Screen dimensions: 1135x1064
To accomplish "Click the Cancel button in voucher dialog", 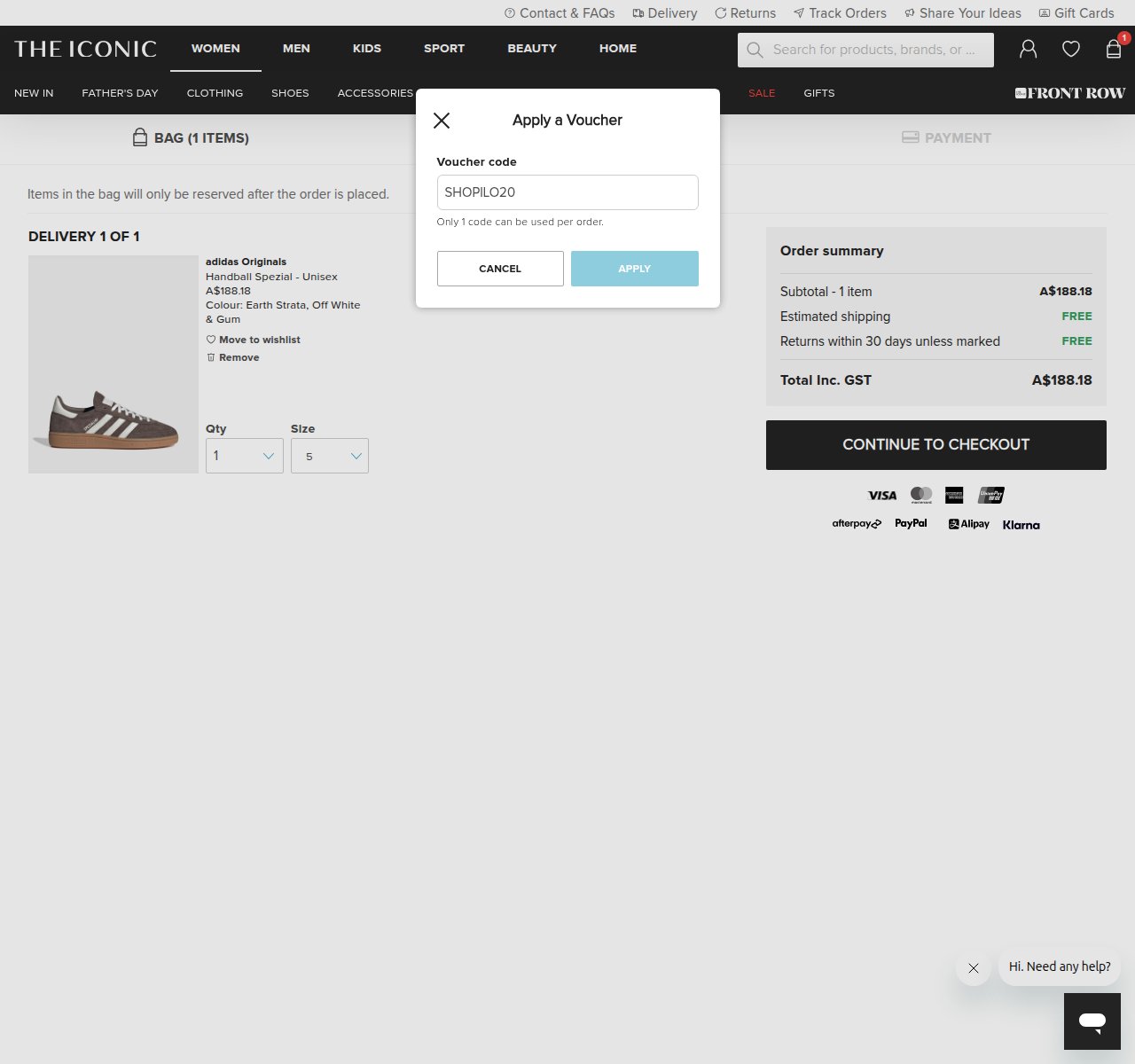I will click(x=500, y=269).
